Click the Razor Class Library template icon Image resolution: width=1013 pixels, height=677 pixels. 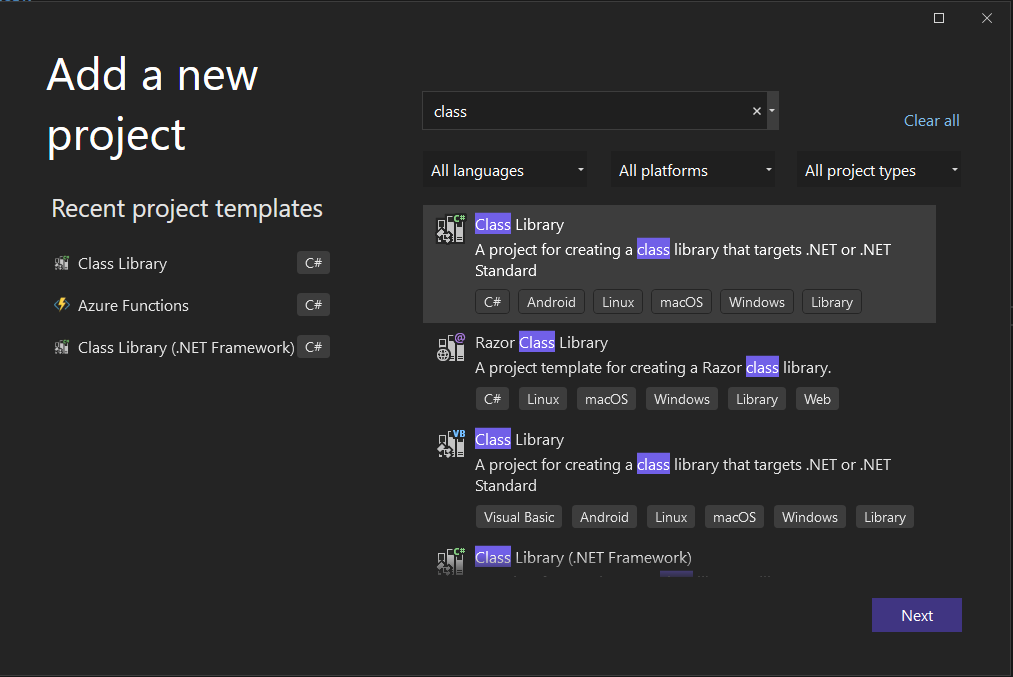click(x=450, y=347)
